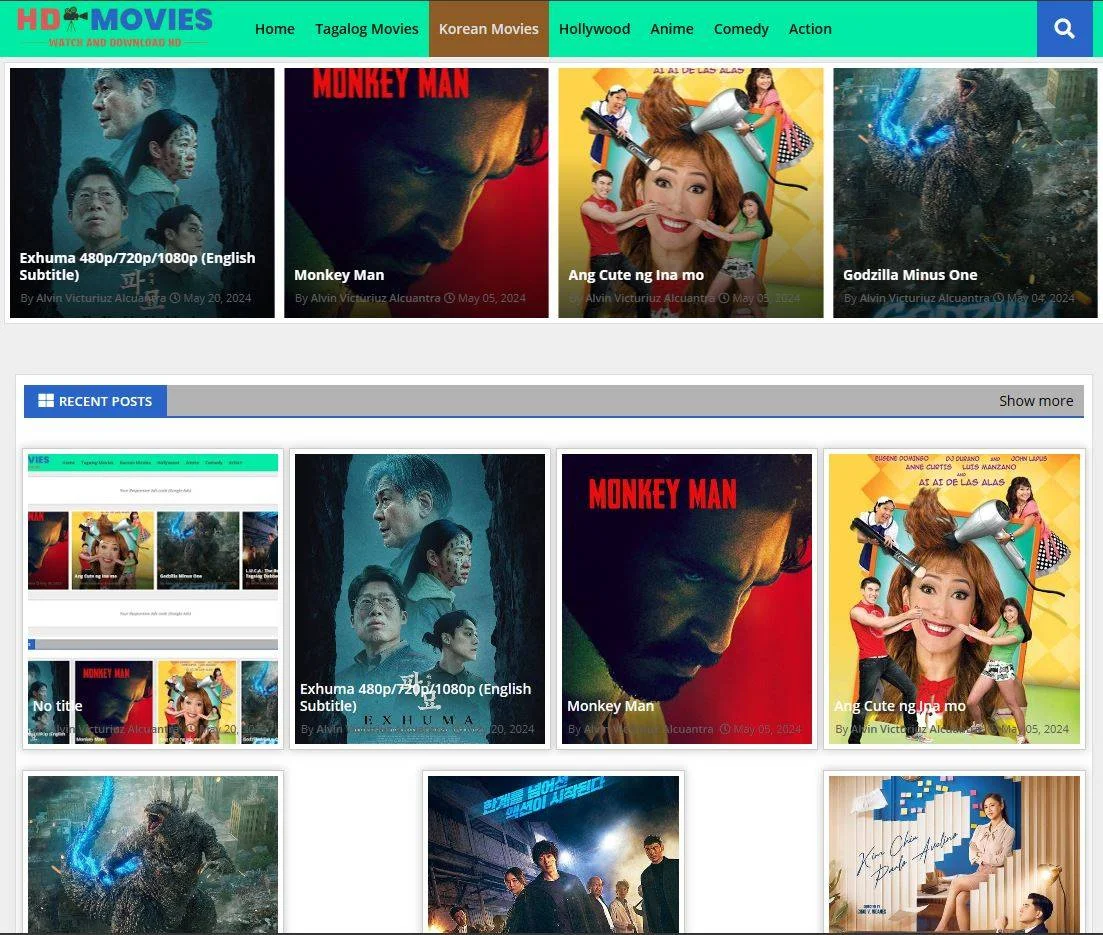Click the HD Movies site logo
The width and height of the screenshot is (1103, 935).
pyautogui.click(x=115, y=27)
